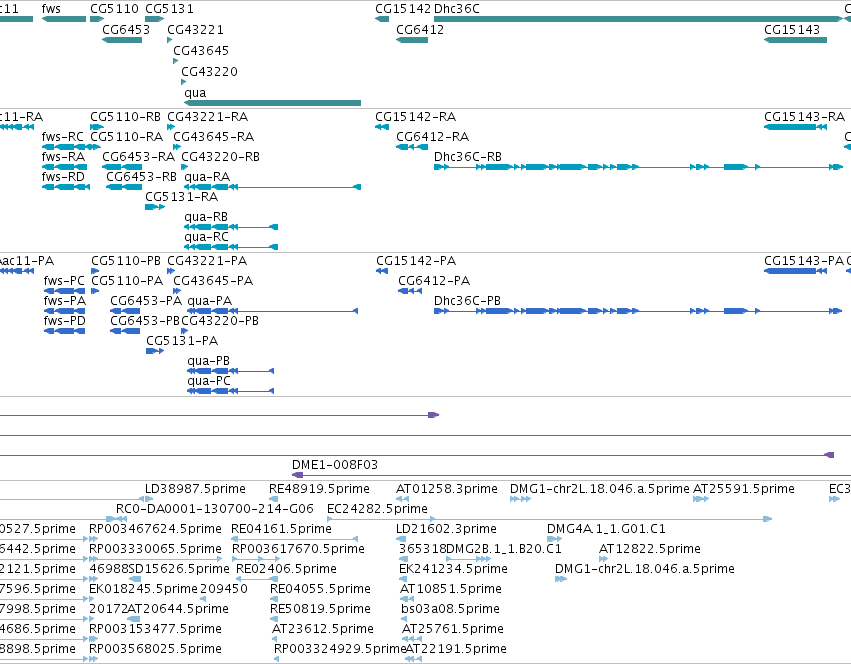Select DMG4A.1_1.G01.C1 feature
The image size is (851, 664).
(x=555, y=539)
